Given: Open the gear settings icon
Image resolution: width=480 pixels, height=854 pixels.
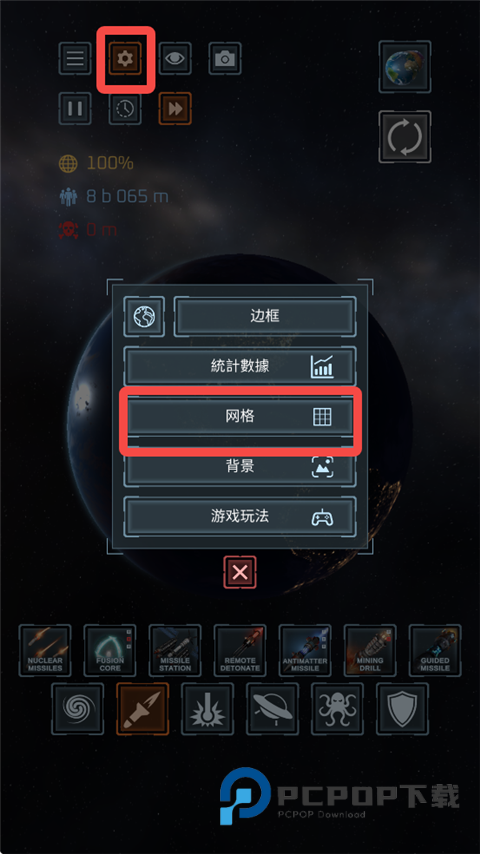Looking at the screenshot, I should click(125, 58).
